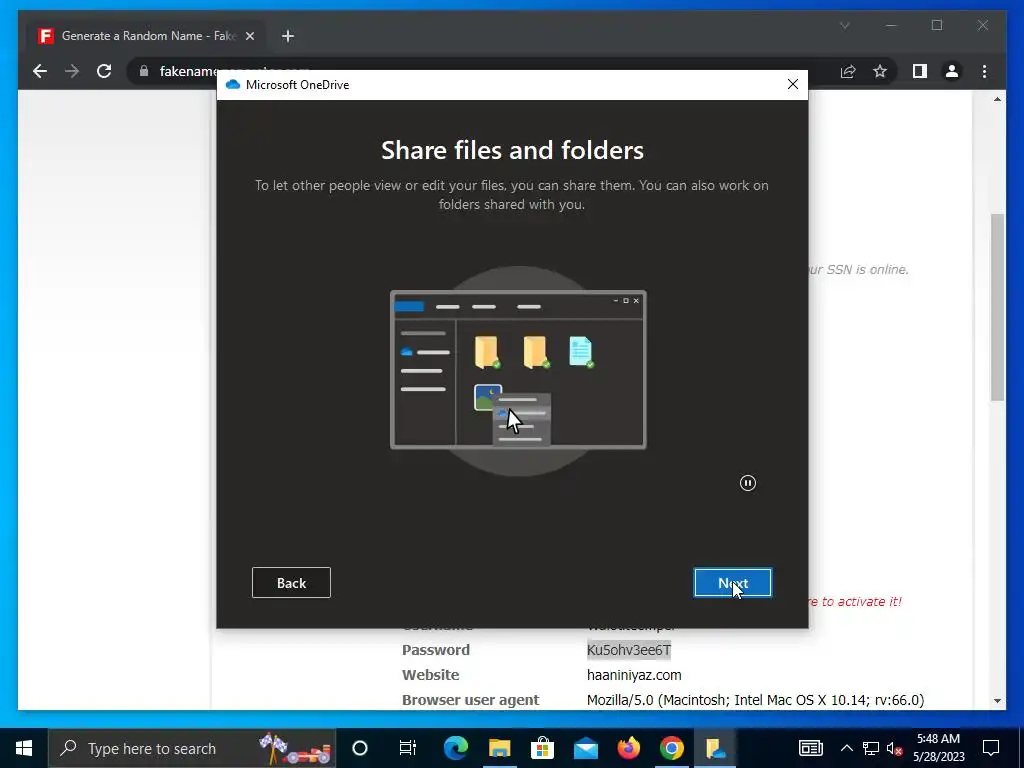Open Microsoft Store from taskbar
This screenshot has height=768, width=1024.
[542, 748]
